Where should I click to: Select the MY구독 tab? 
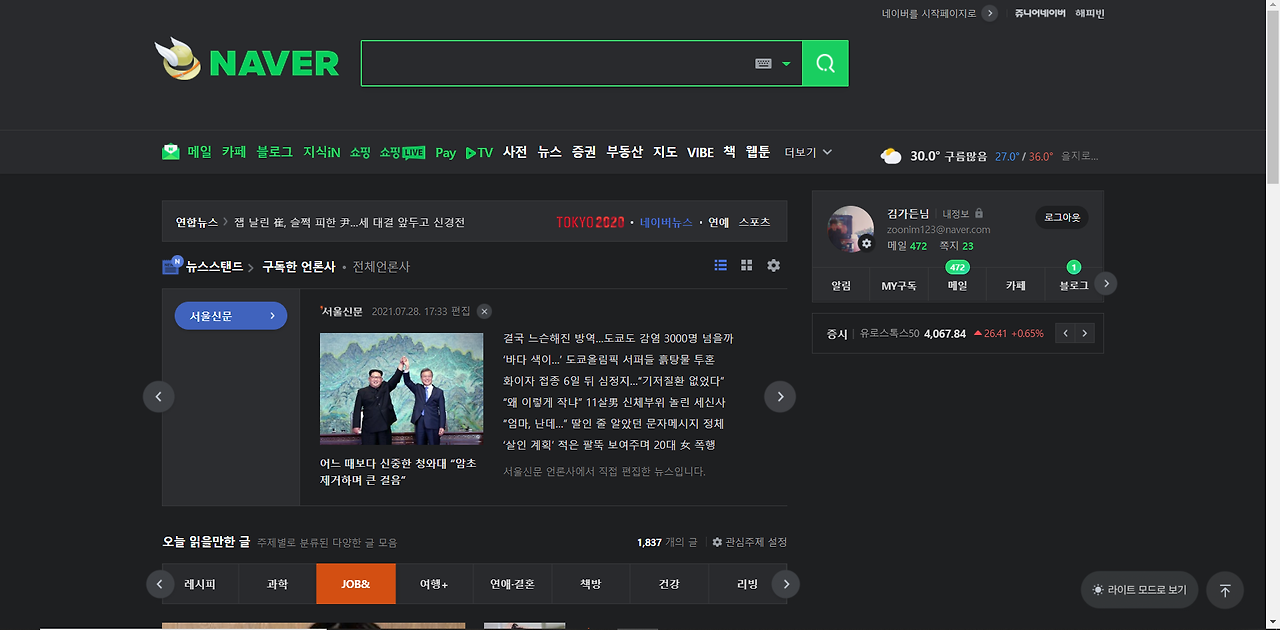[x=899, y=285]
